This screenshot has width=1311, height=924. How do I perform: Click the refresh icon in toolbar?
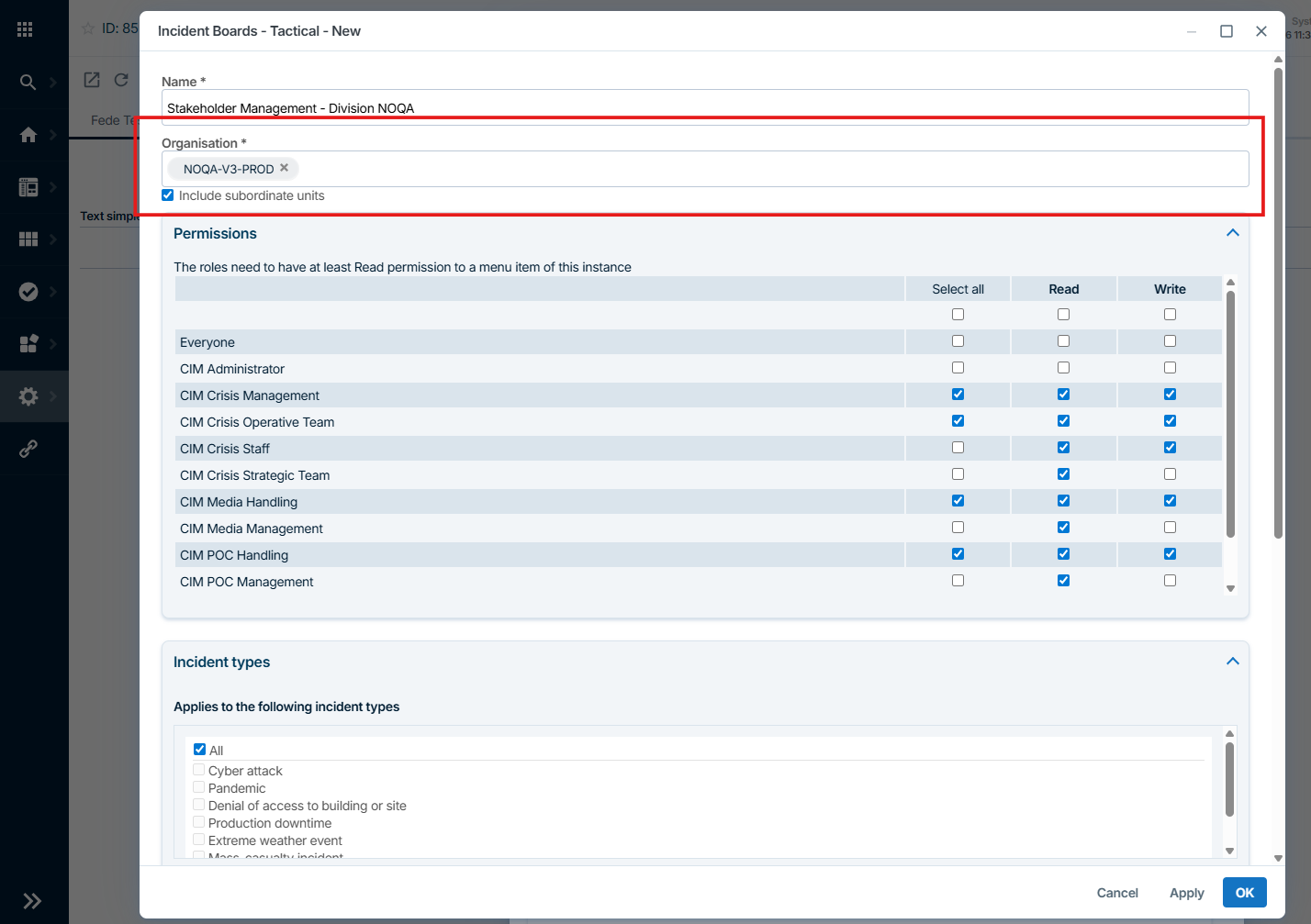pos(121,80)
